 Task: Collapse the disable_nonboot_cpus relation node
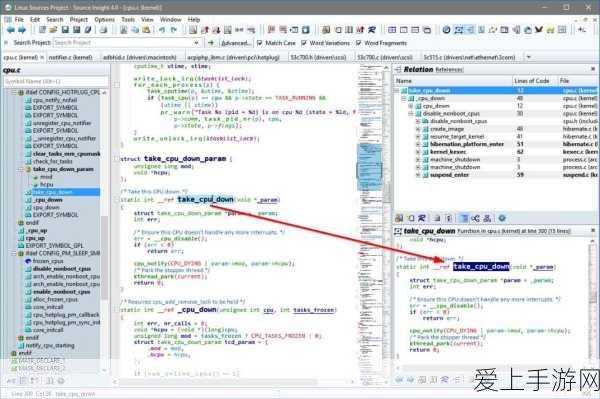411,114
